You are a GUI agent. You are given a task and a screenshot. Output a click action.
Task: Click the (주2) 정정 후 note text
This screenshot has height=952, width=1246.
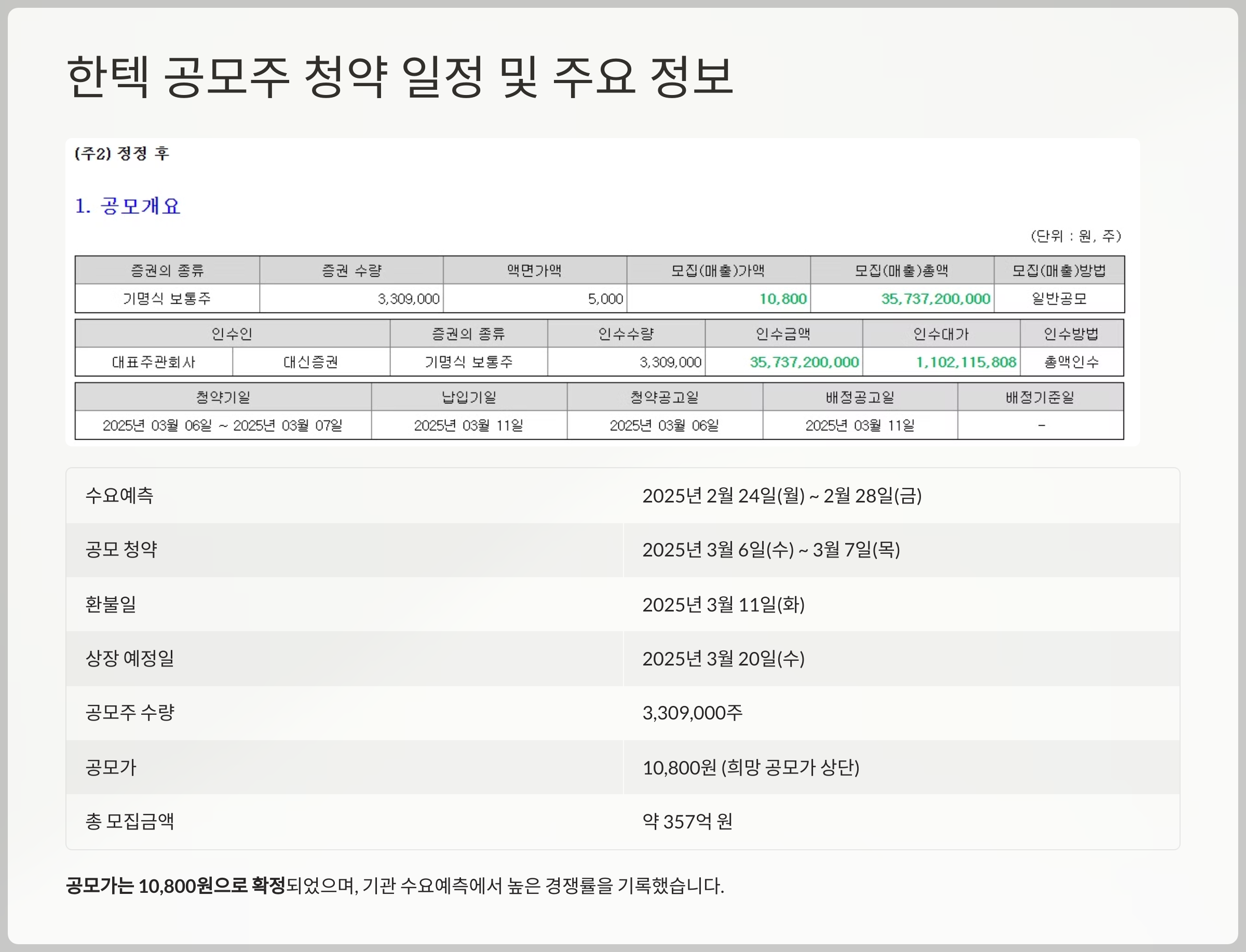tap(122, 154)
